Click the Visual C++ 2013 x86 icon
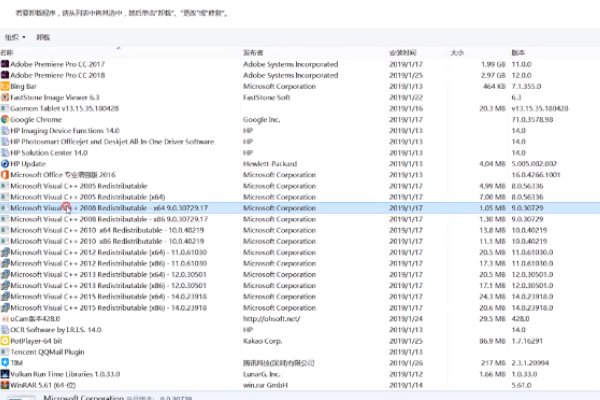The width and height of the screenshot is (600, 400). [5, 286]
